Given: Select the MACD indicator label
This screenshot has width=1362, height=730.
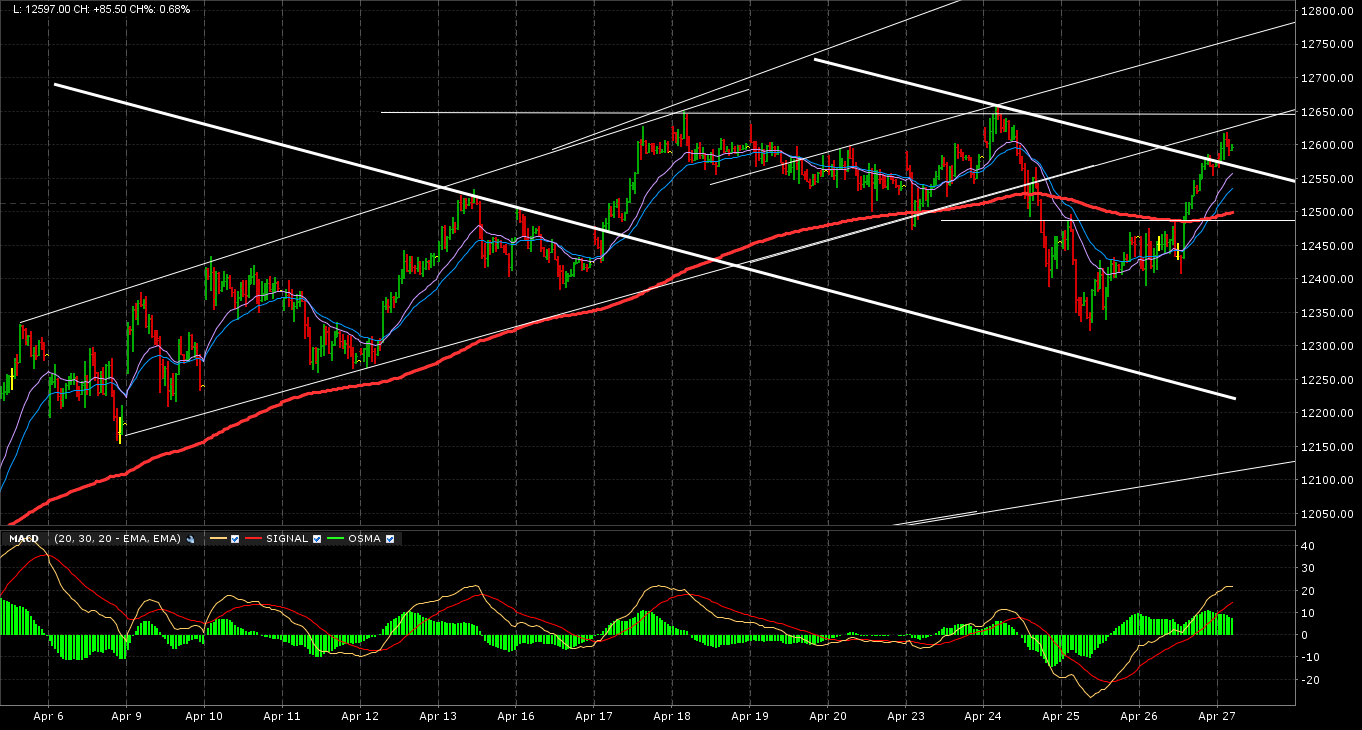Looking at the screenshot, I should click(x=24, y=539).
